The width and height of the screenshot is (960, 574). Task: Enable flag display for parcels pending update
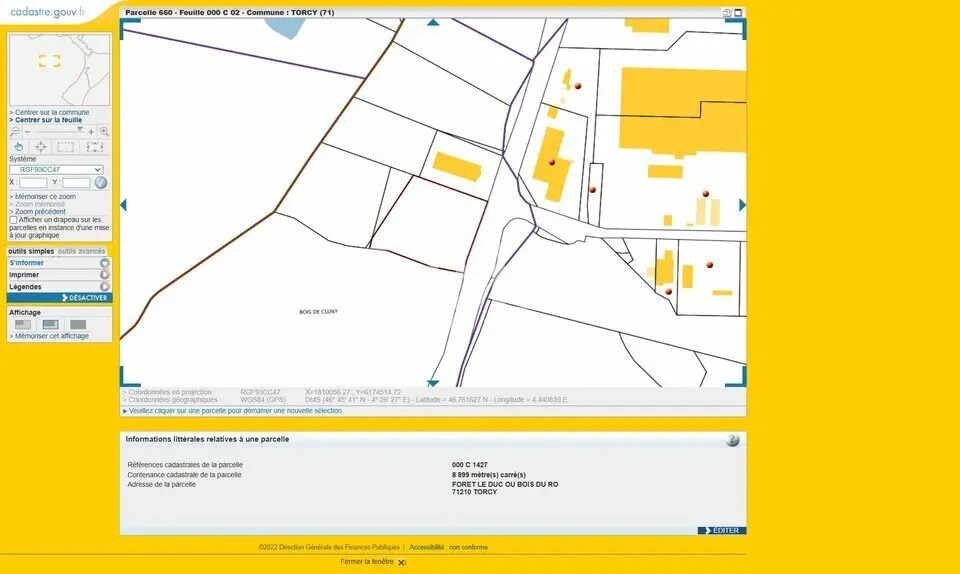(14, 220)
